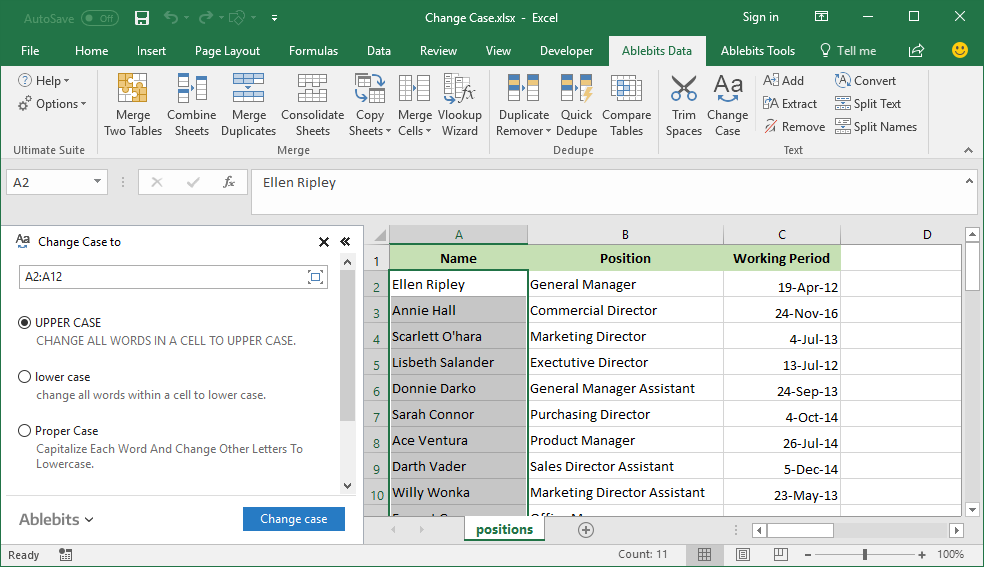The image size is (984, 567).
Task: Switch to Page Layout view icon
Action: pyautogui.click(x=743, y=554)
